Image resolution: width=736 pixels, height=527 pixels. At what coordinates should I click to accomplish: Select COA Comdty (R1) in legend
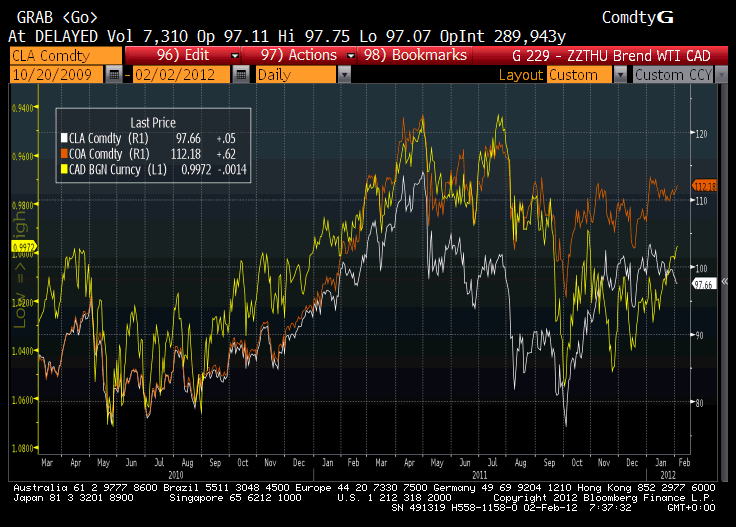(109, 154)
